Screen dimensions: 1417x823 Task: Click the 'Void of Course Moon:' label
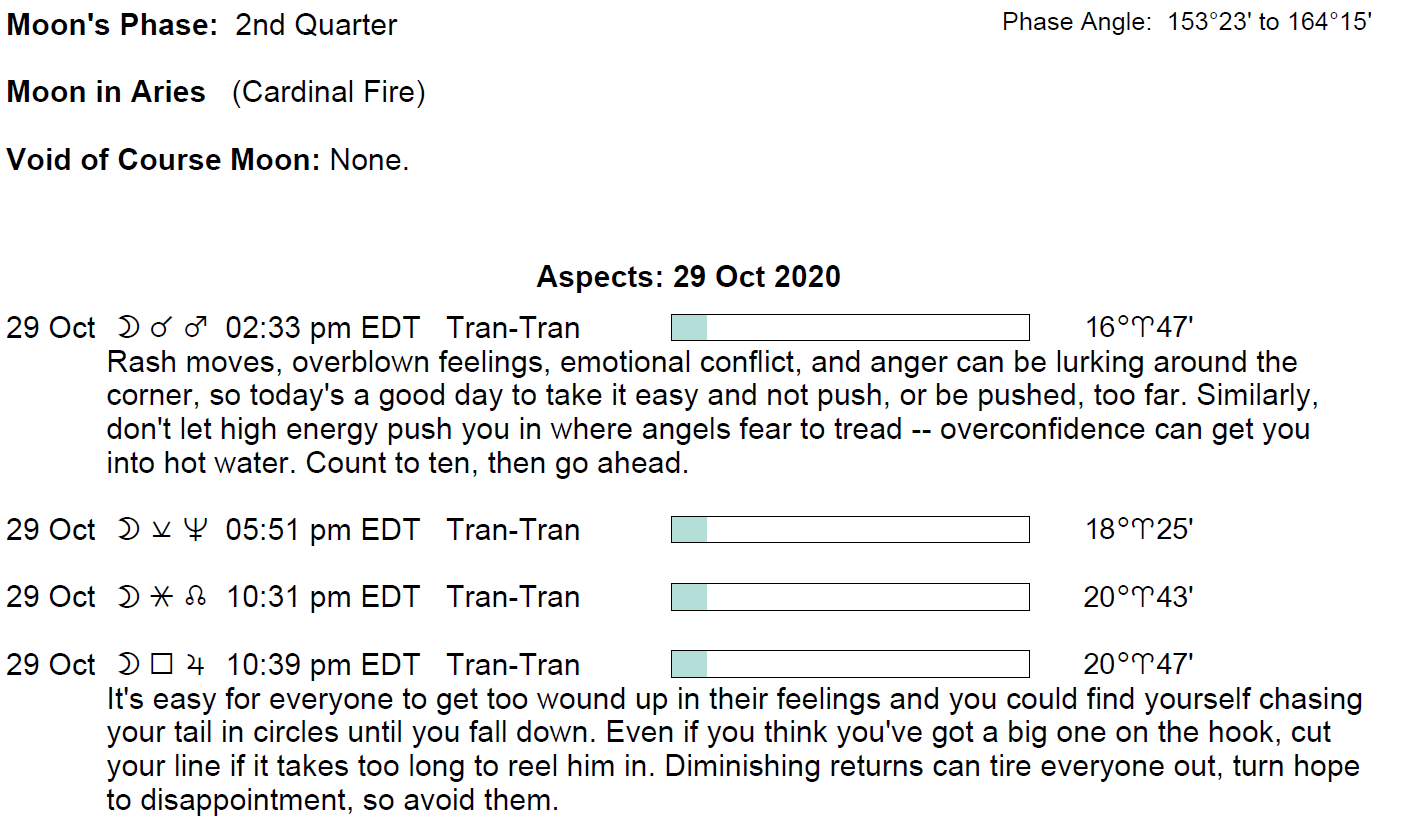coord(164,160)
